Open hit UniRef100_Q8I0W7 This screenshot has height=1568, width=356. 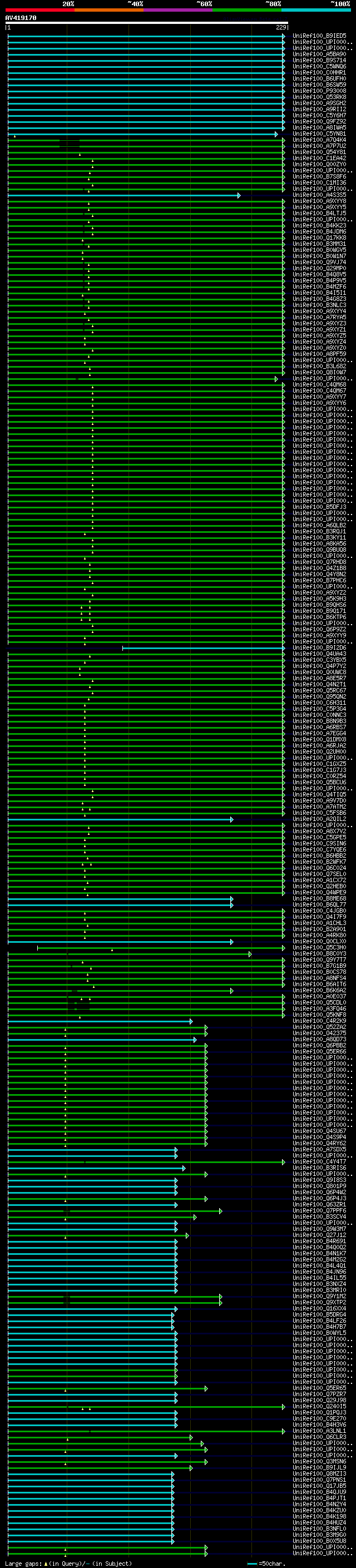click(319, 373)
